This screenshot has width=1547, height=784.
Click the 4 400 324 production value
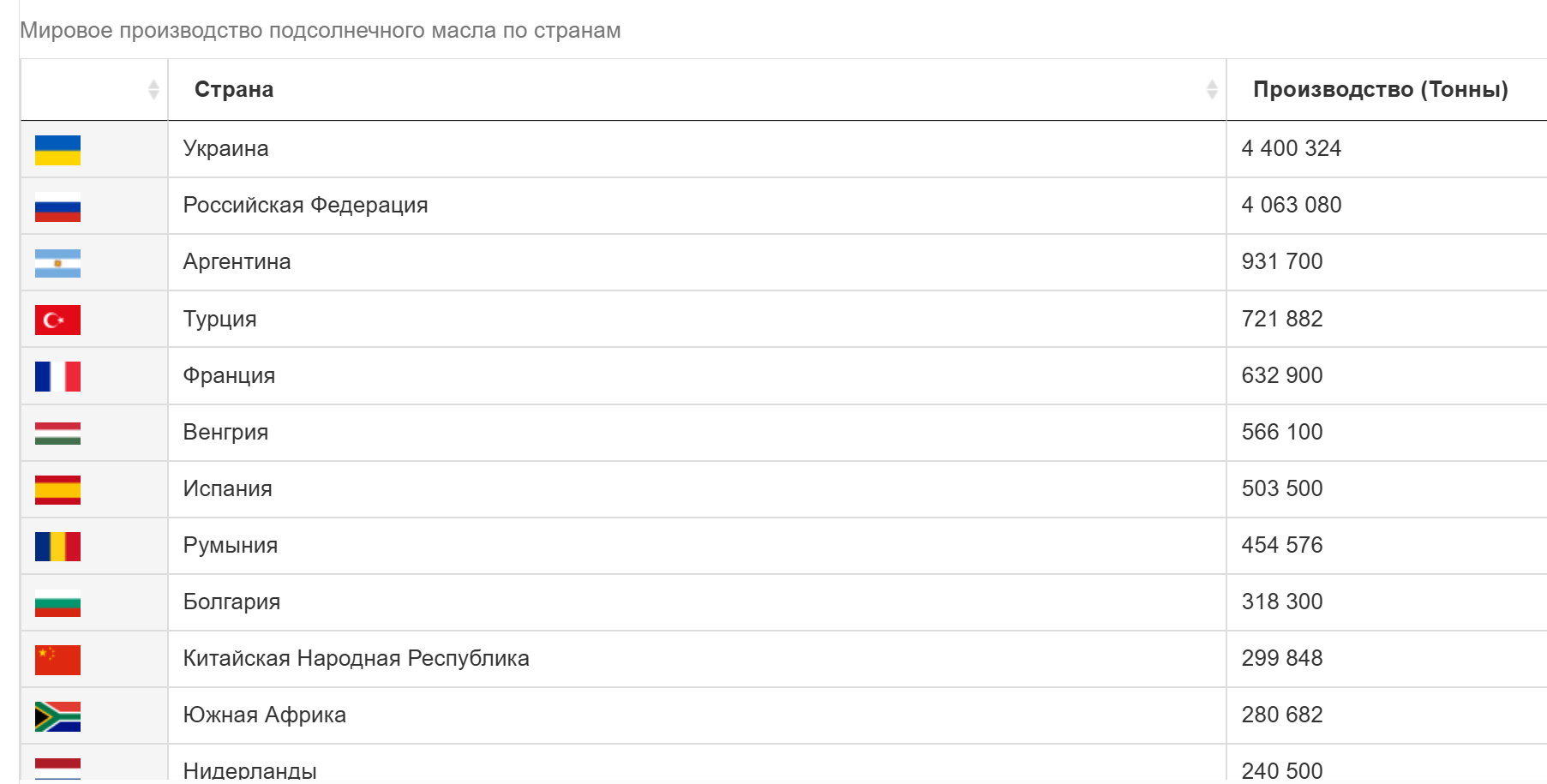1291,148
